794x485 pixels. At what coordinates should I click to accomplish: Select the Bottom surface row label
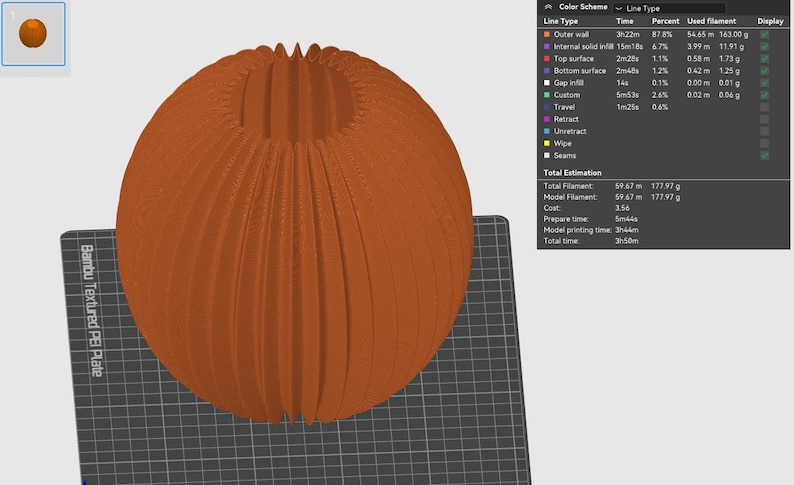(x=580, y=71)
